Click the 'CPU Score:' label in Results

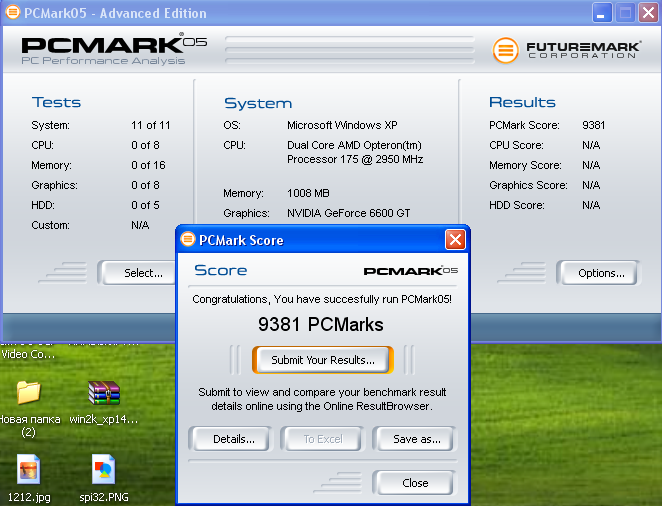coord(516,145)
